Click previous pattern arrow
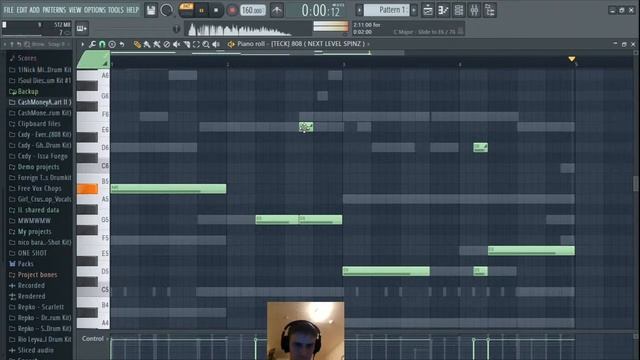640x360 pixels. tap(359, 10)
